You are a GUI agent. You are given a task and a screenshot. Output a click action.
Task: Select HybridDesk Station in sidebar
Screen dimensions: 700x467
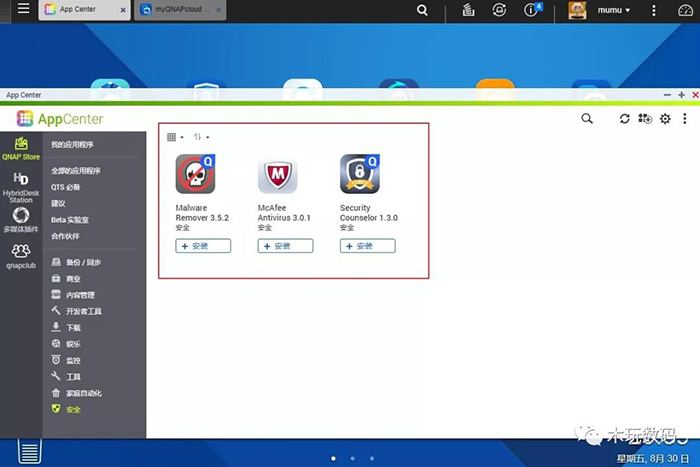point(21,188)
